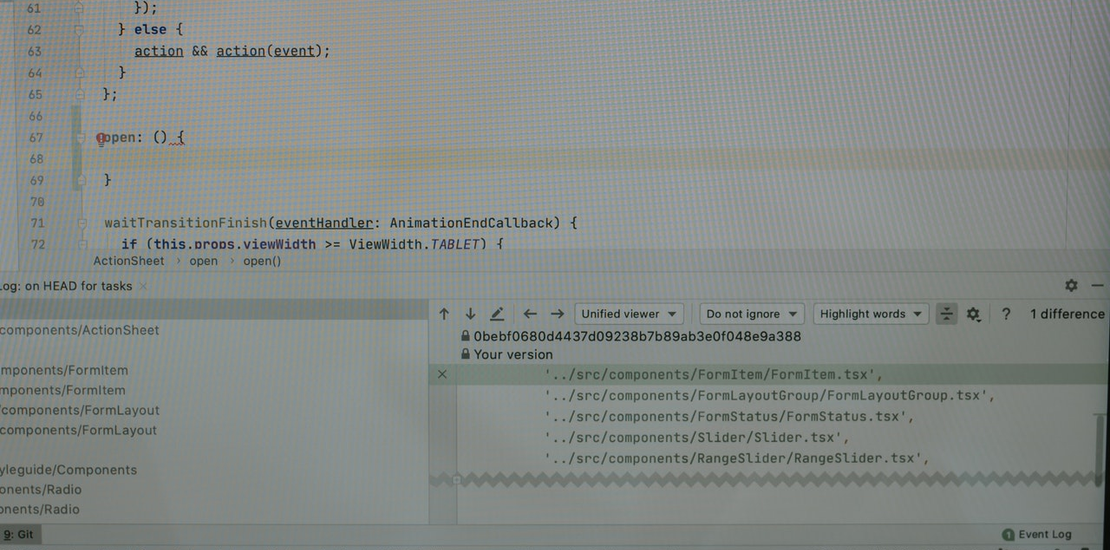
Task: Toggle code fold marker on line 62
Action: (79, 30)
